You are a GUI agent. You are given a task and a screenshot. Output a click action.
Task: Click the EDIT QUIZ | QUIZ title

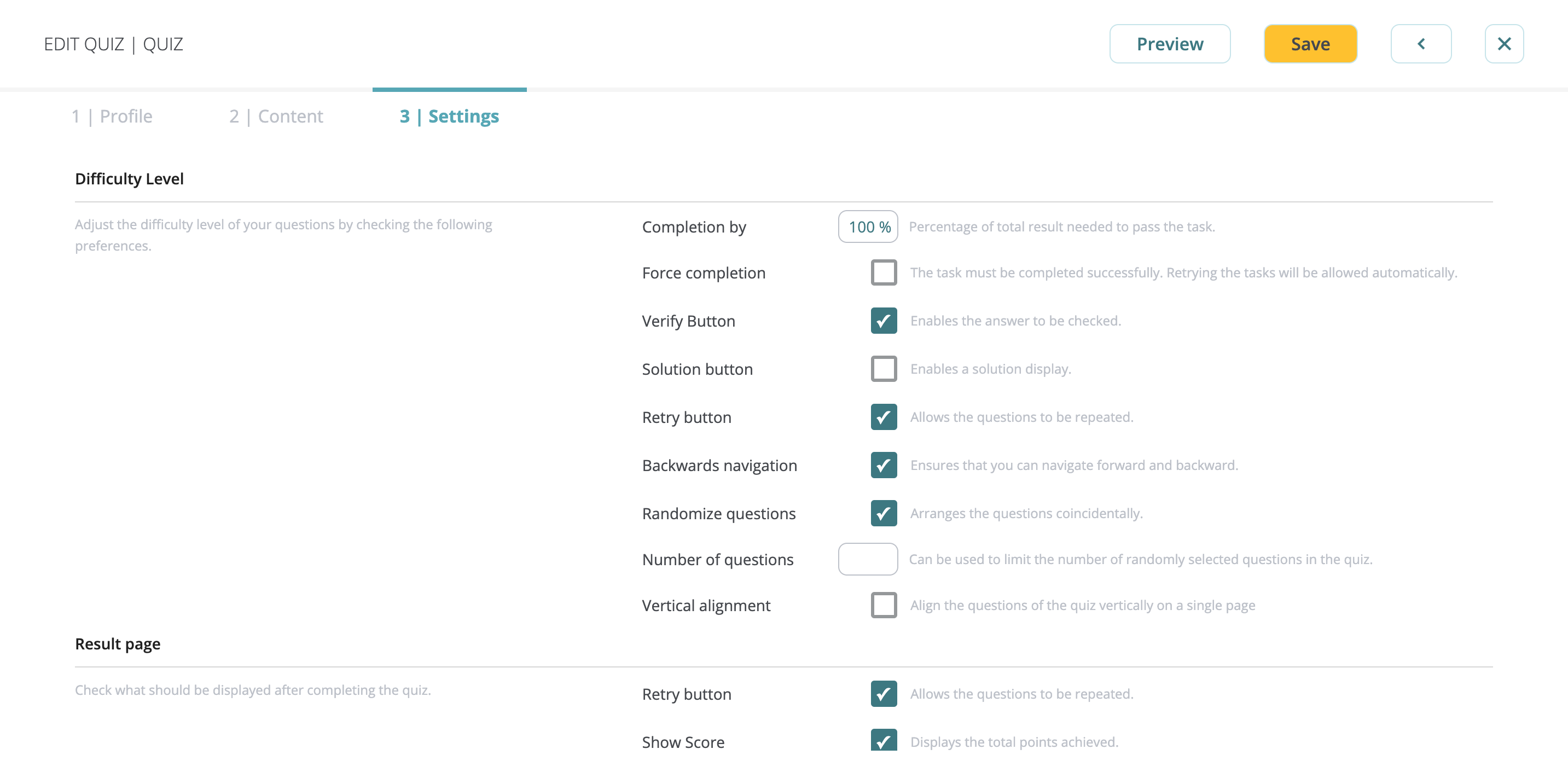[x=113, y=44]
